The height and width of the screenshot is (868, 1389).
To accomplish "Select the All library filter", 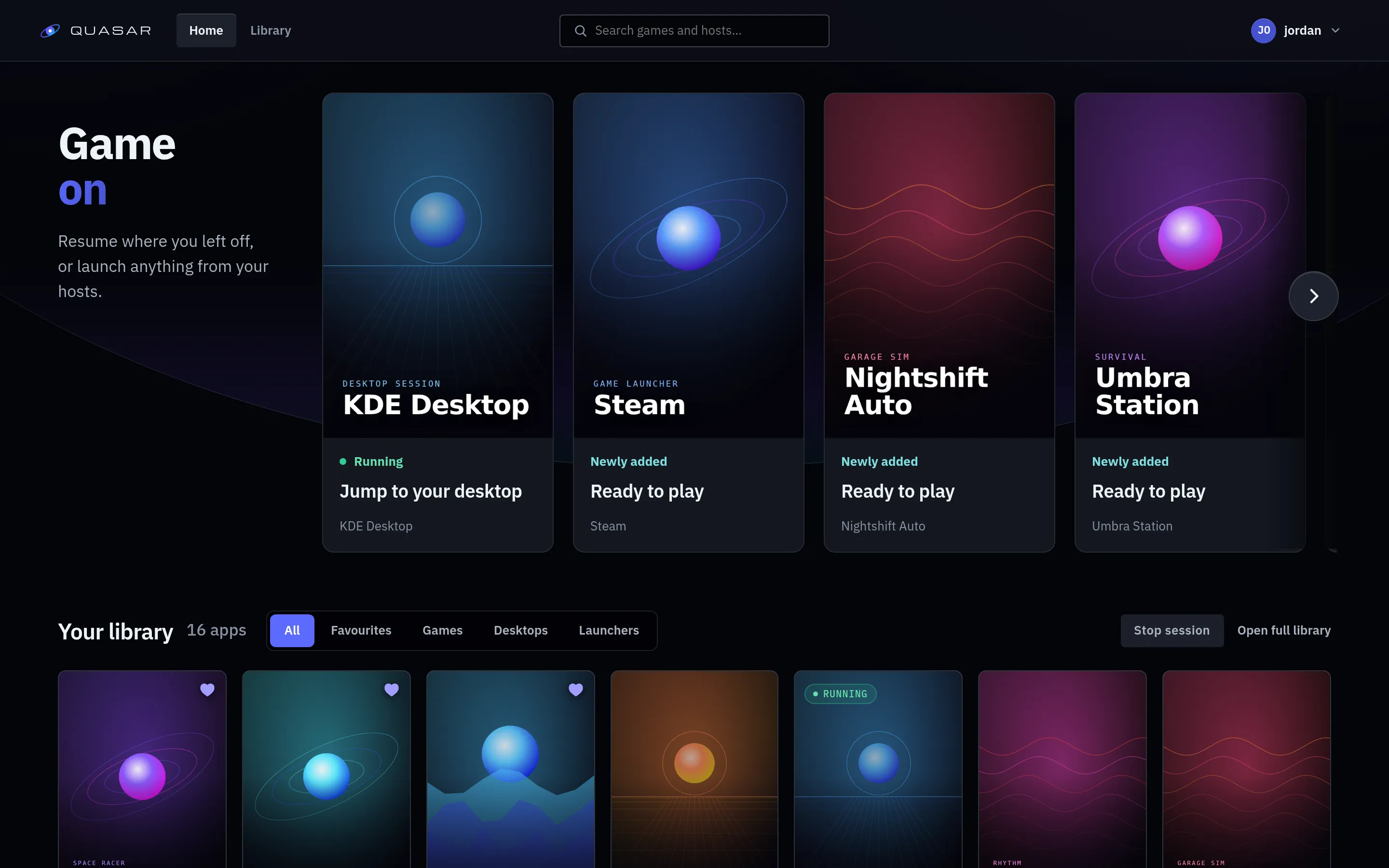I will click(292, 630).
